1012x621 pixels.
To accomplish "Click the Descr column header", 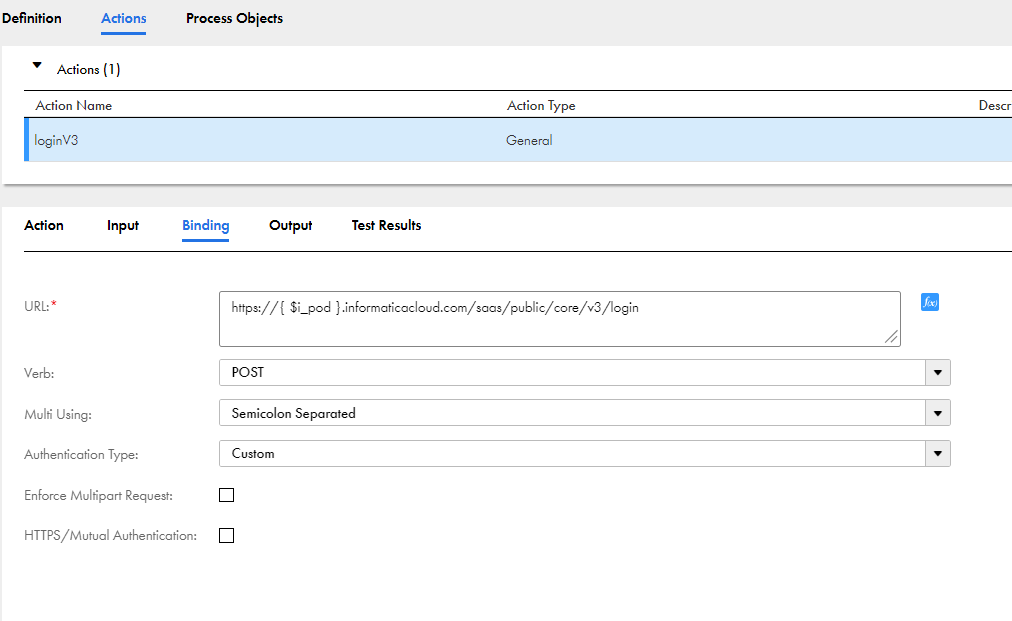I will [995, 105].
